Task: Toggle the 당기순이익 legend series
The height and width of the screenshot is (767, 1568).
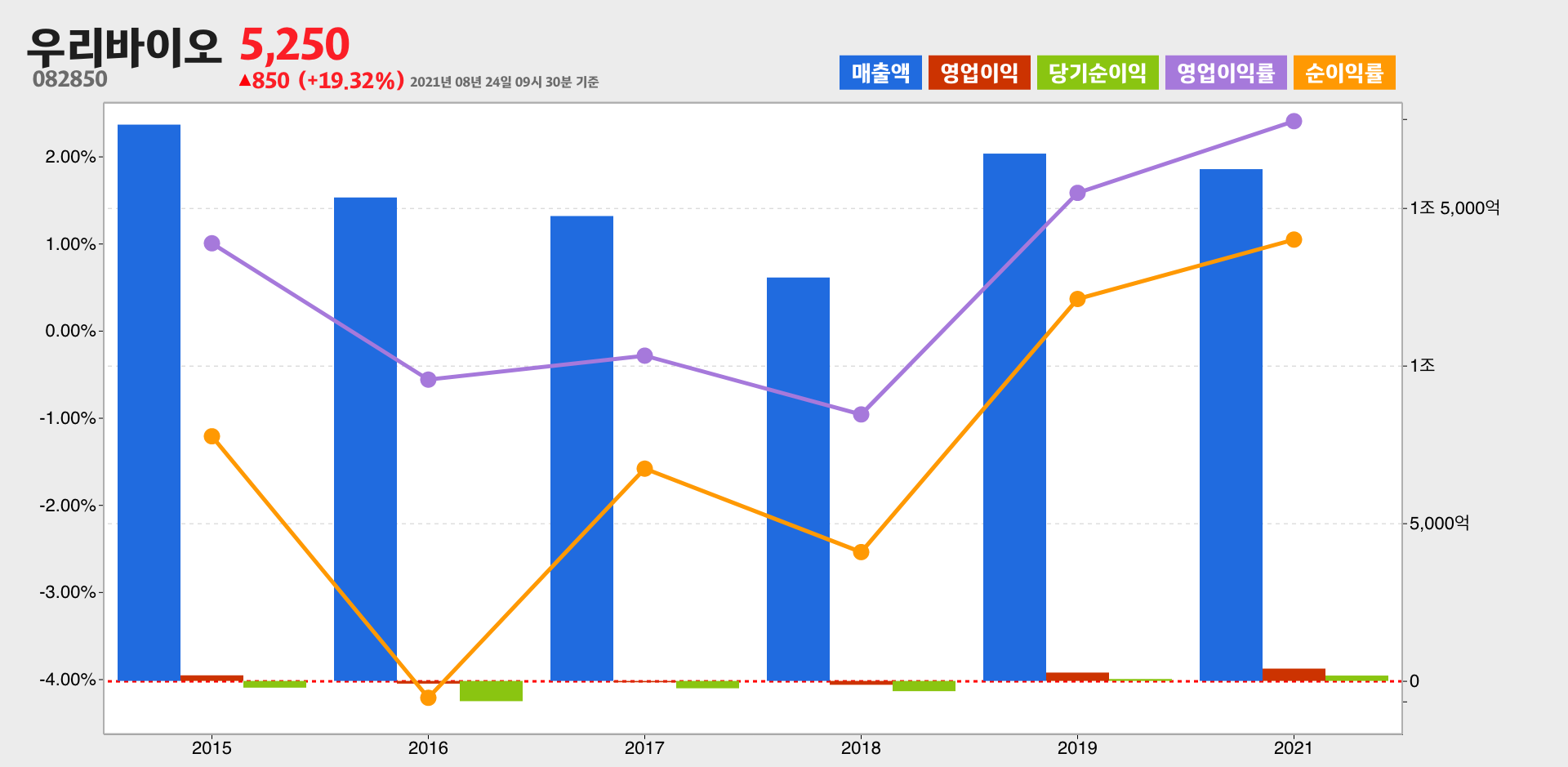Action: [x=1098, y=73]
